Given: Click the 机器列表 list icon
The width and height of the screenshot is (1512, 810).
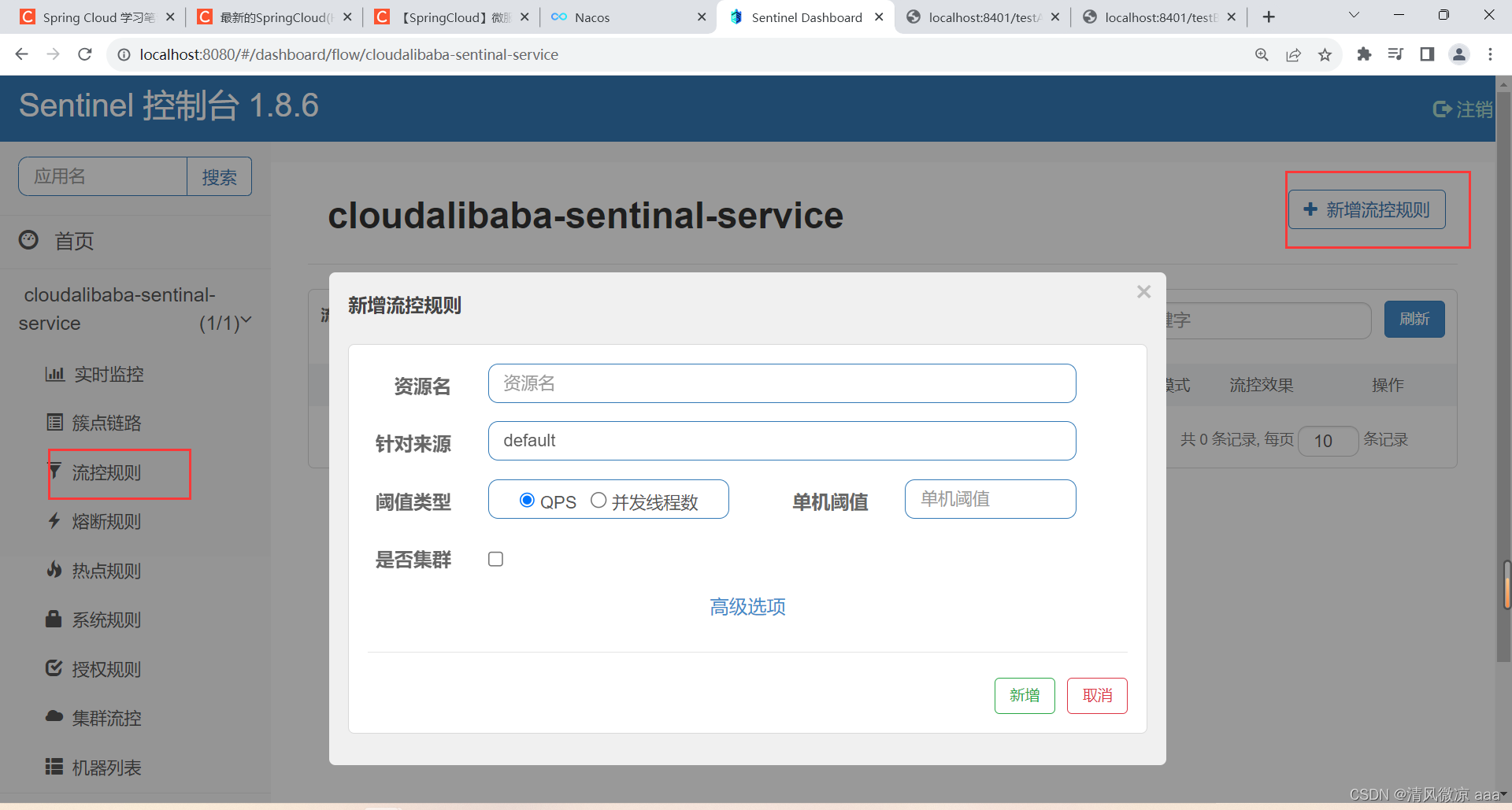Looking at the screenshot, I should (x=54, y=766).
